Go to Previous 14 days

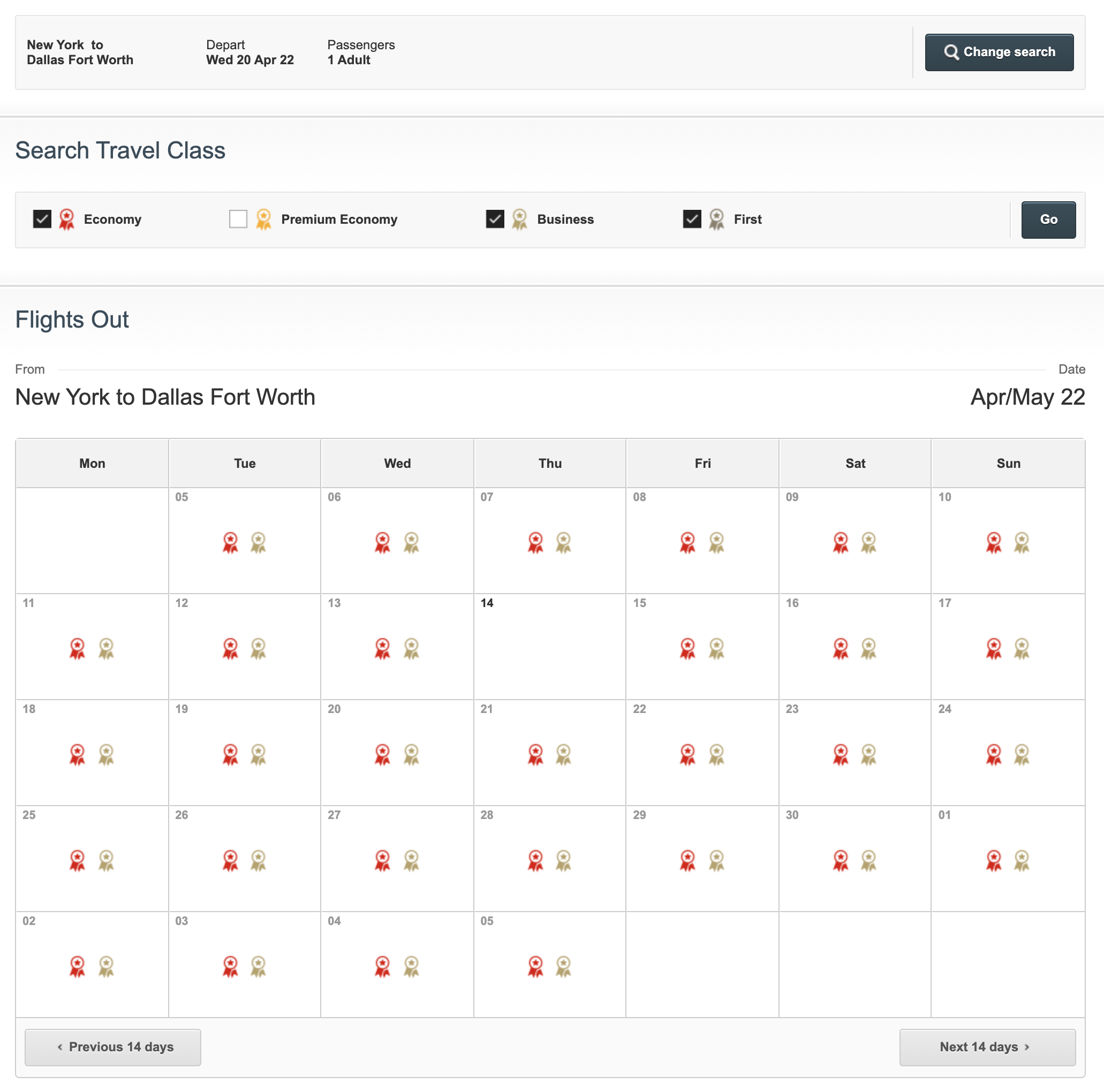pyautogui.click(x=112, y=1047)
